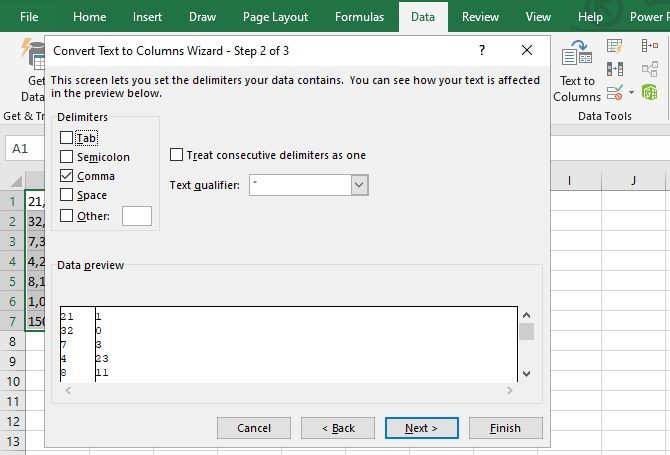Toggle Treat consecutive delimiters as one
The width and height of the screenshot is (670, 455).
pyautogui.click(x=177, y=155)
